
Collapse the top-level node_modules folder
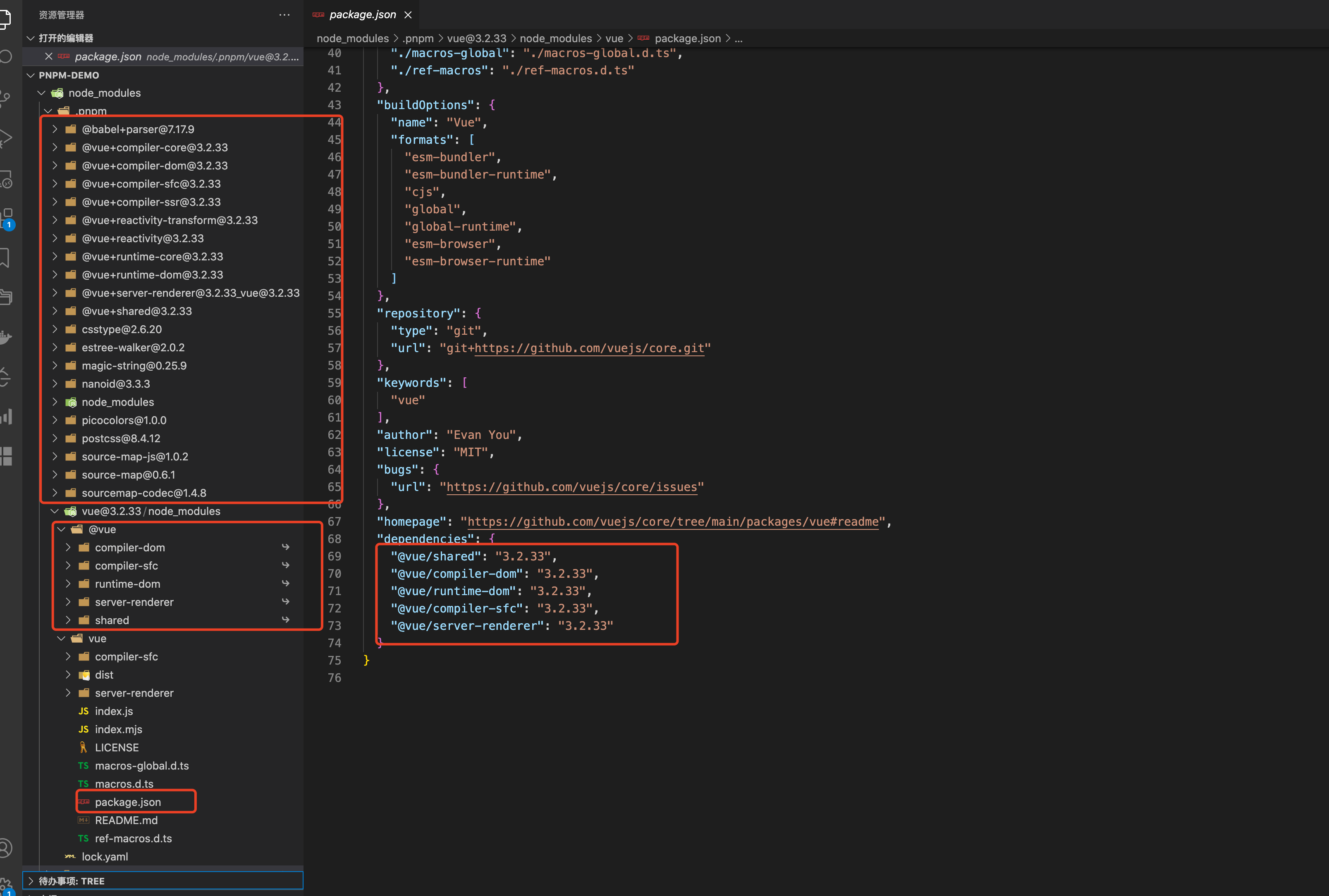pos(42,93)
